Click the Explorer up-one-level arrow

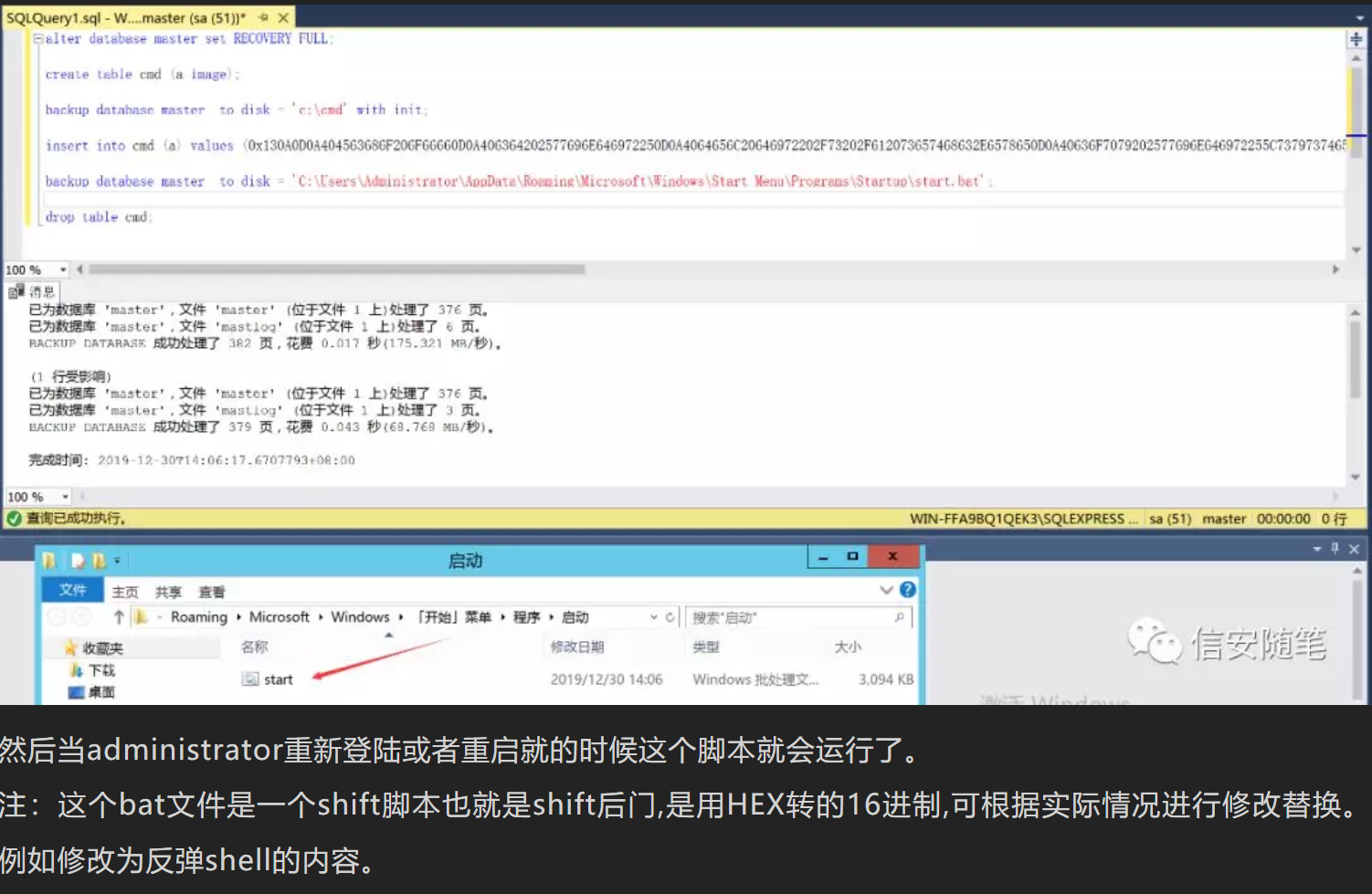pos(119,617)
